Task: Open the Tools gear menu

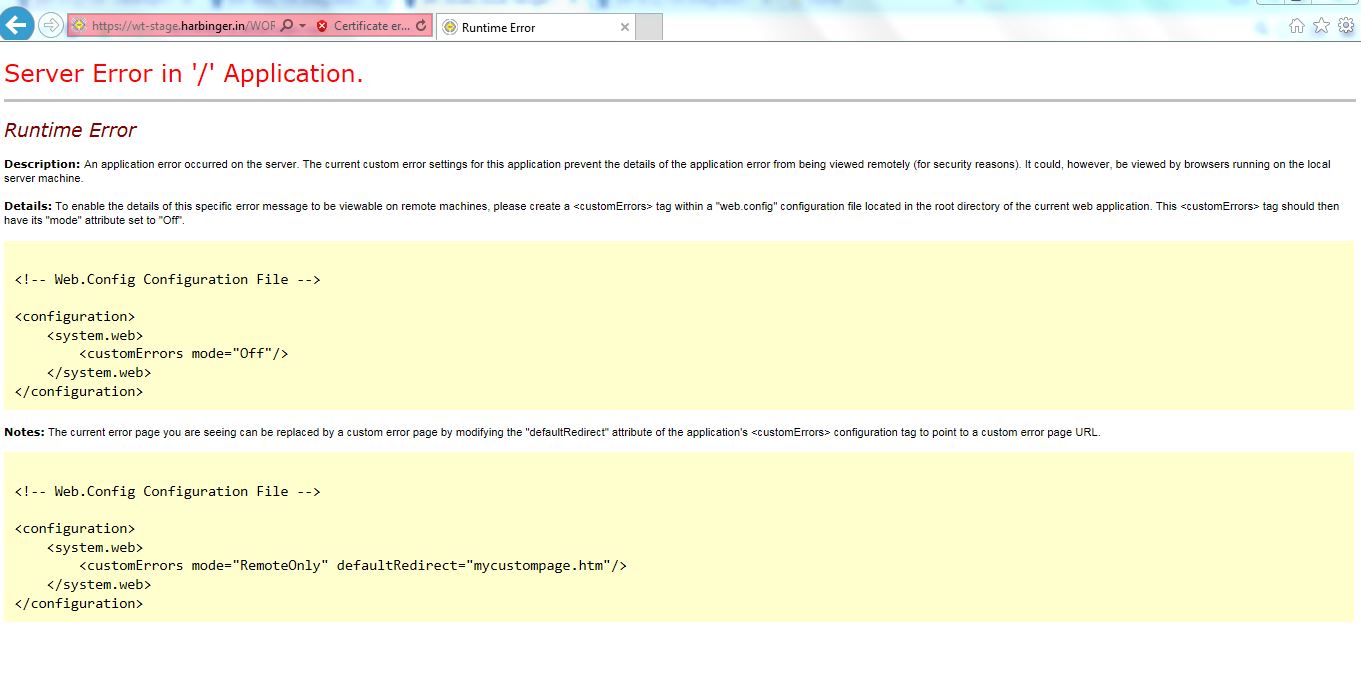Action: (x=1346, y=26)
